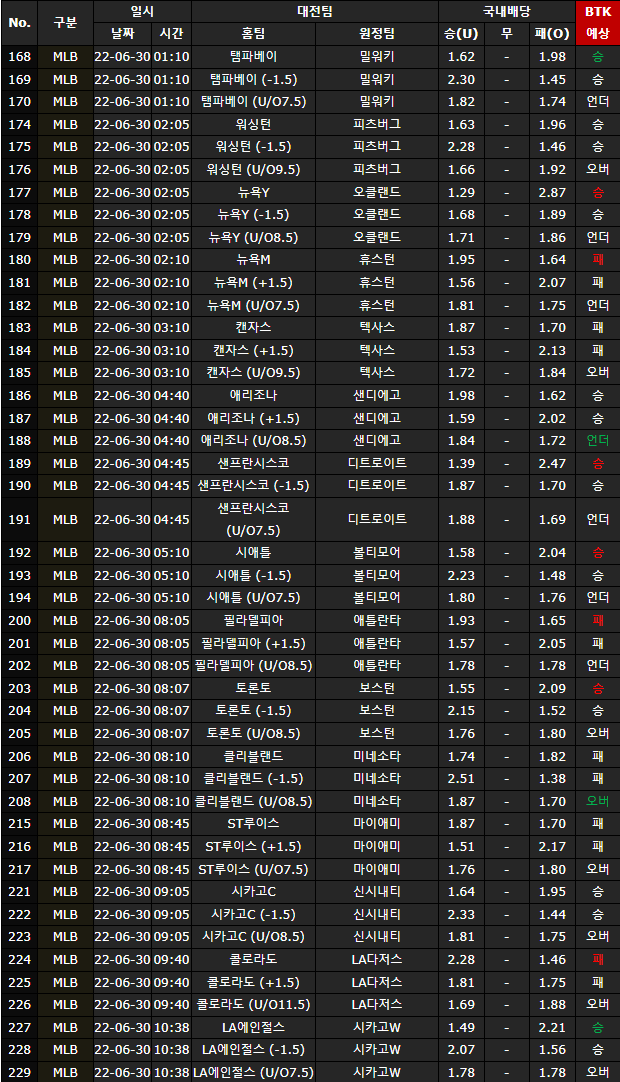Click 토론토 (-1.5) home team cell

(253, 710)
